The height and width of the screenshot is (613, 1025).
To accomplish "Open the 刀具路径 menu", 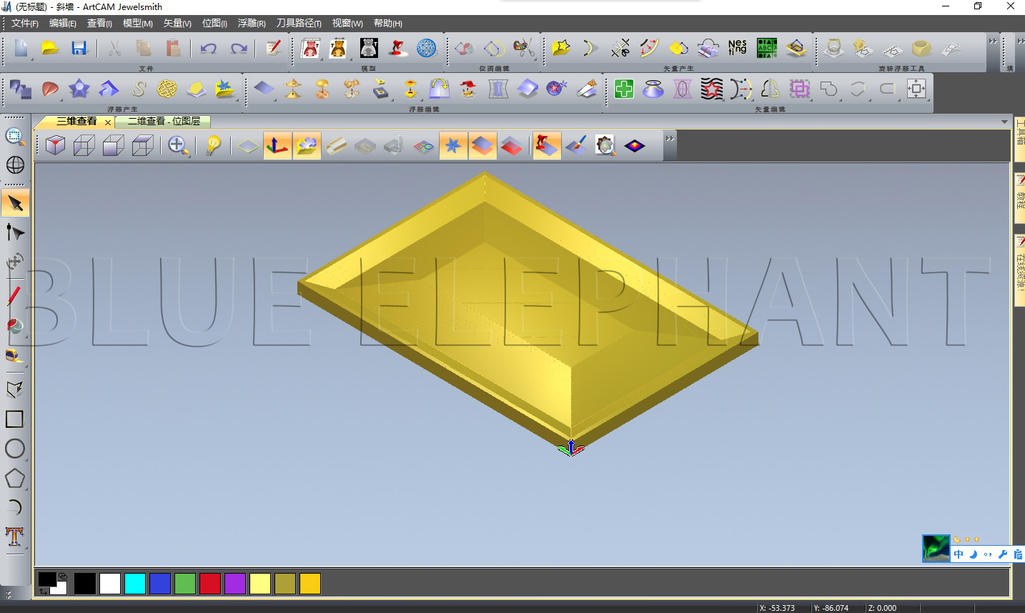I will 298,23.
